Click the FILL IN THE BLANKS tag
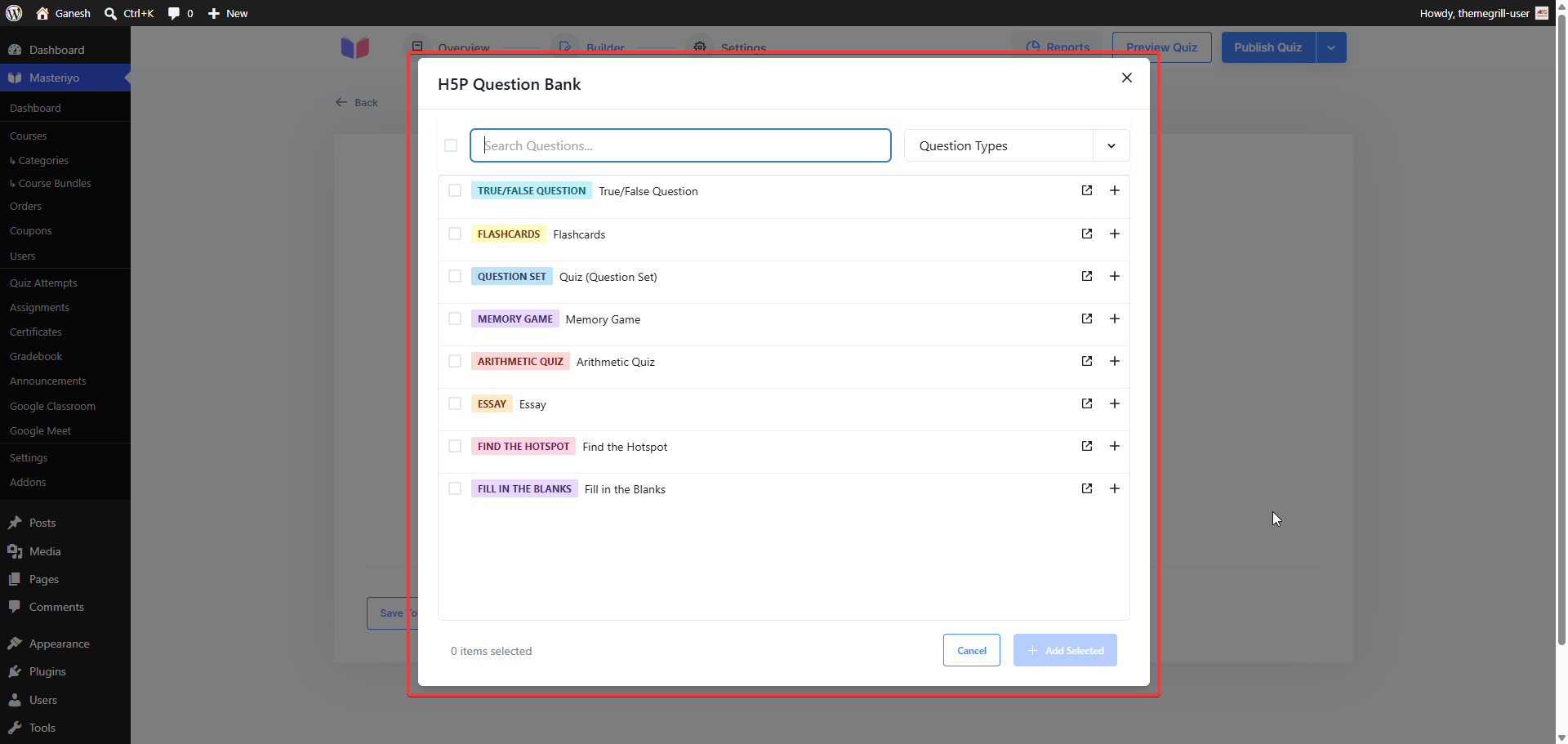This screenshot has height=744, width=1568. pyautogui.click(x=524, y=488)
